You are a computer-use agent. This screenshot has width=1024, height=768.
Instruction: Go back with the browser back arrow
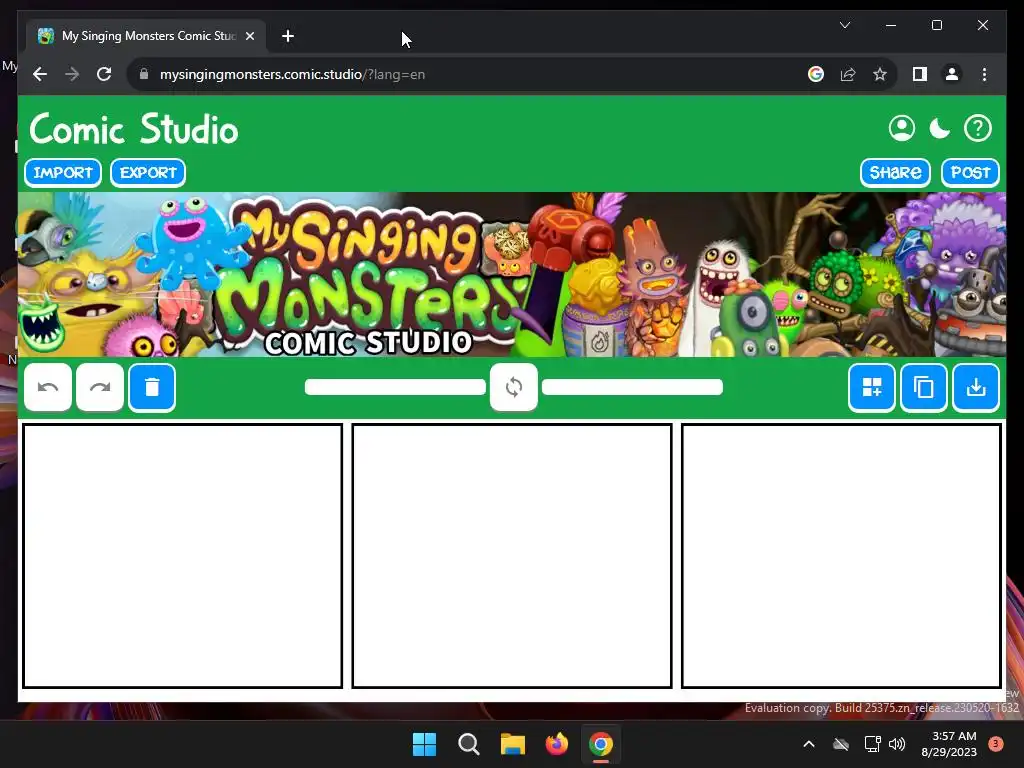[x=40, y=74]
